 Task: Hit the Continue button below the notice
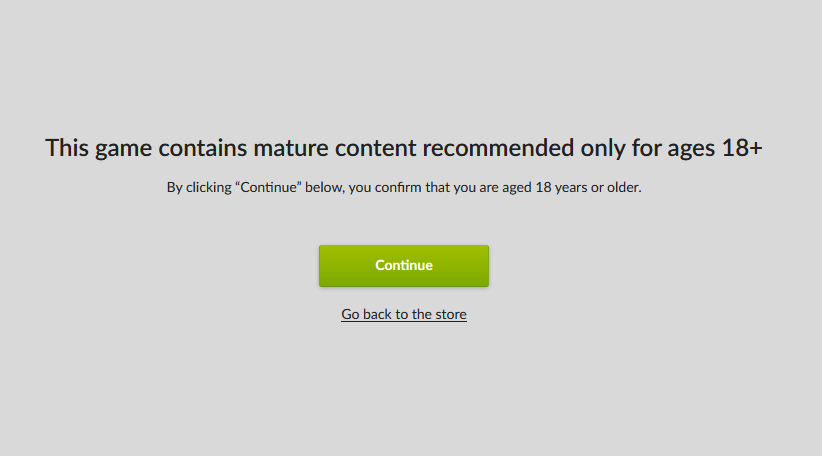click(x=404, y=266)
